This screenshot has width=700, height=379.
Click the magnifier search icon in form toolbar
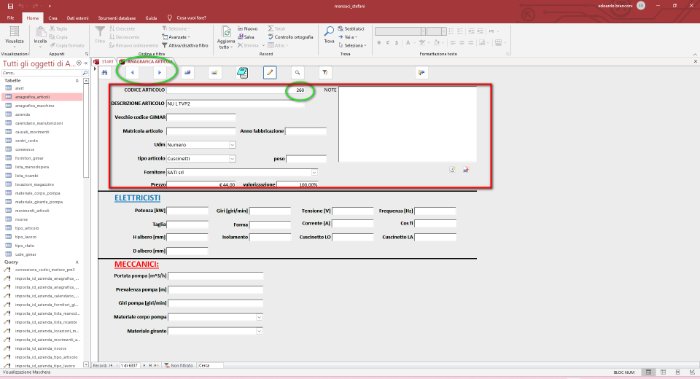[297, 72]
